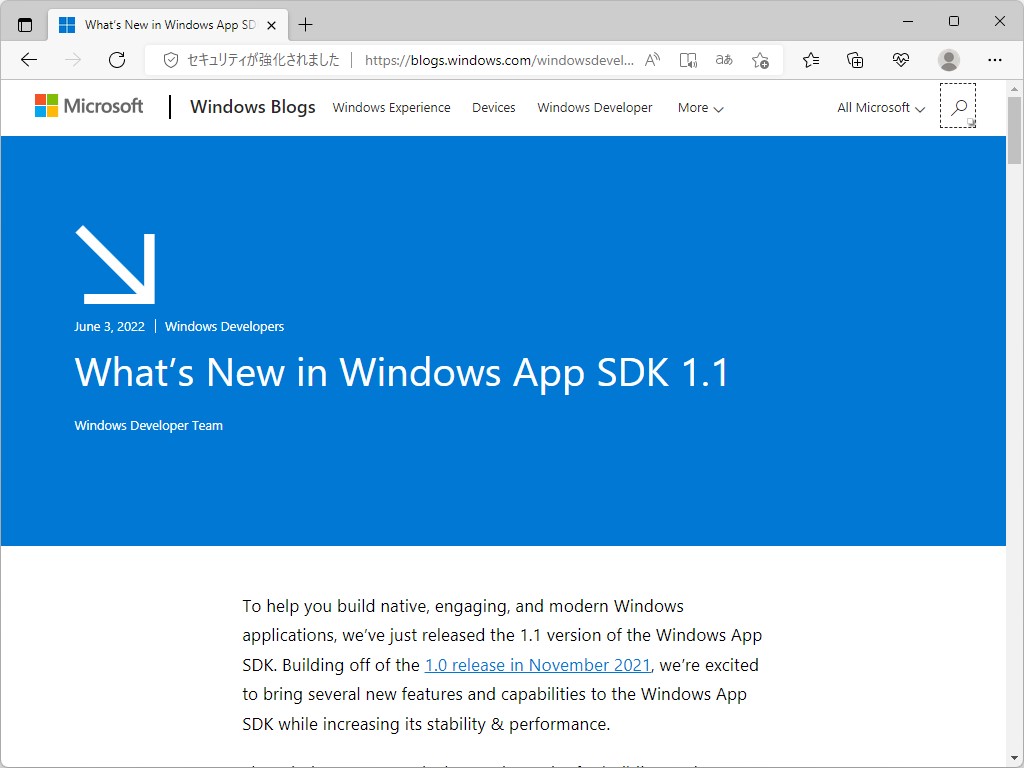Viewport: 1024px width, 768px height.
Task: Click the Windows Developer Team author link
Action: (148, 425)
